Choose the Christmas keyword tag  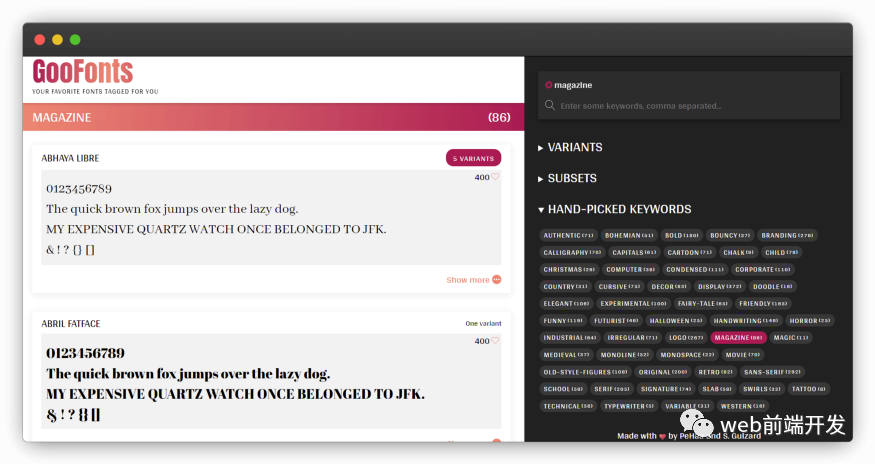tap(569, 269)
